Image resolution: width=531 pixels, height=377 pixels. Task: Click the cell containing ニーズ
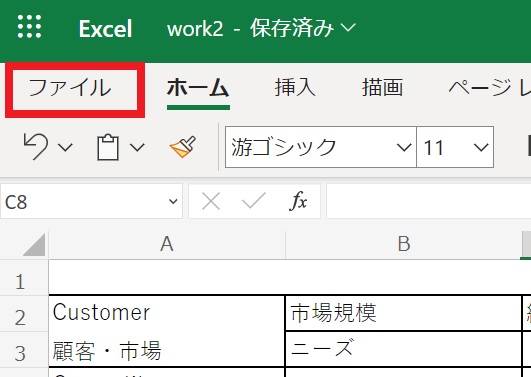(403, 349)
